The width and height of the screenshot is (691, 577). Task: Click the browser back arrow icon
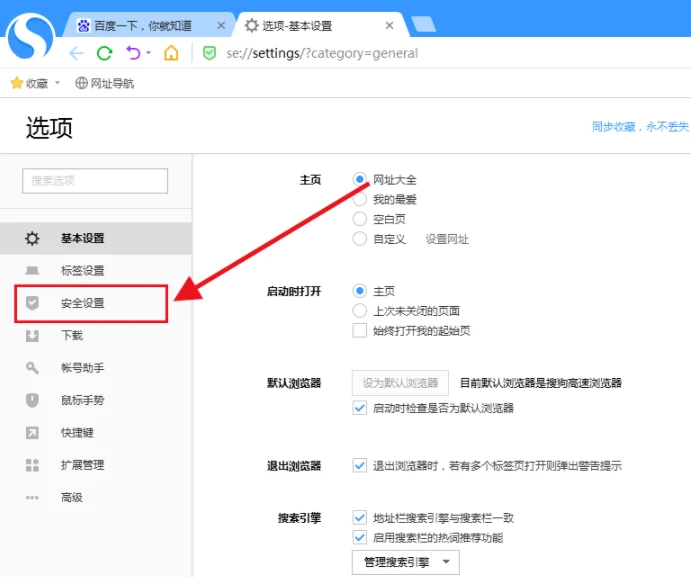tap(76, 53)
